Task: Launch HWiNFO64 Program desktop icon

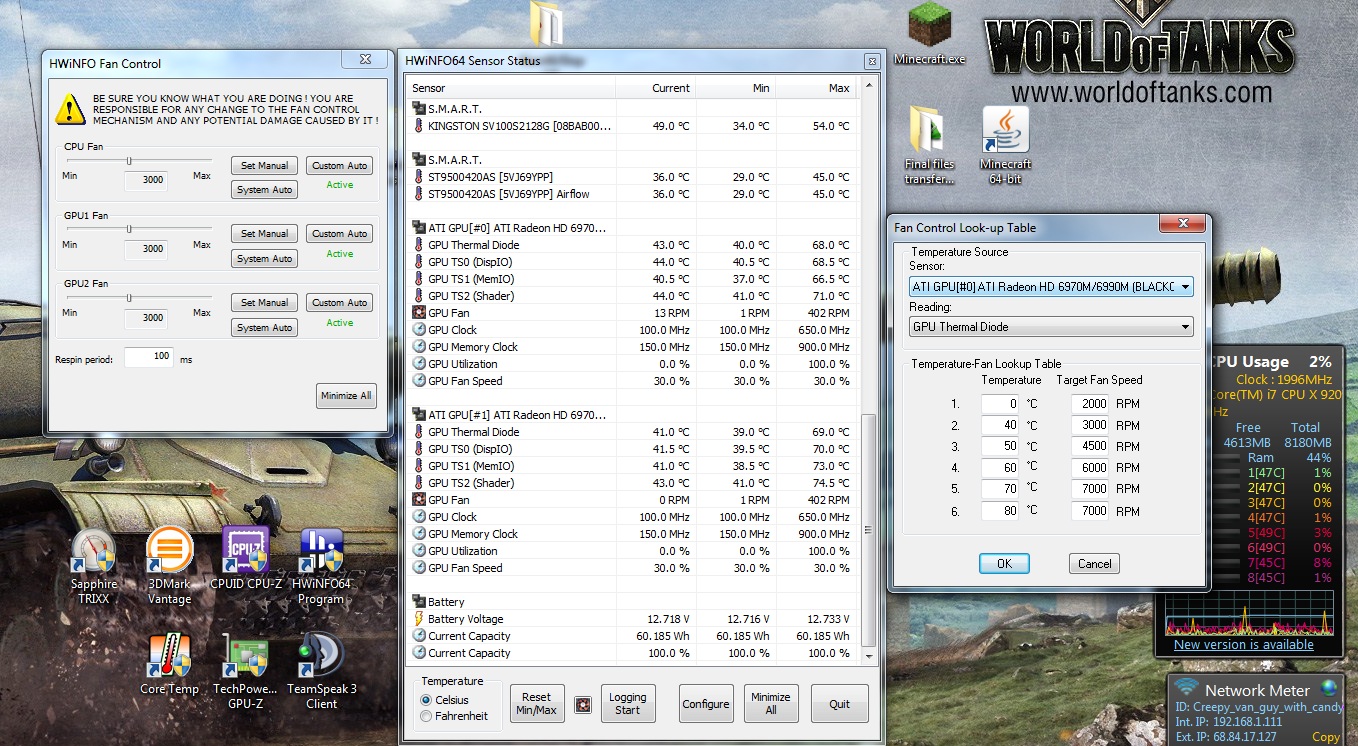Action: pos(322,565)
